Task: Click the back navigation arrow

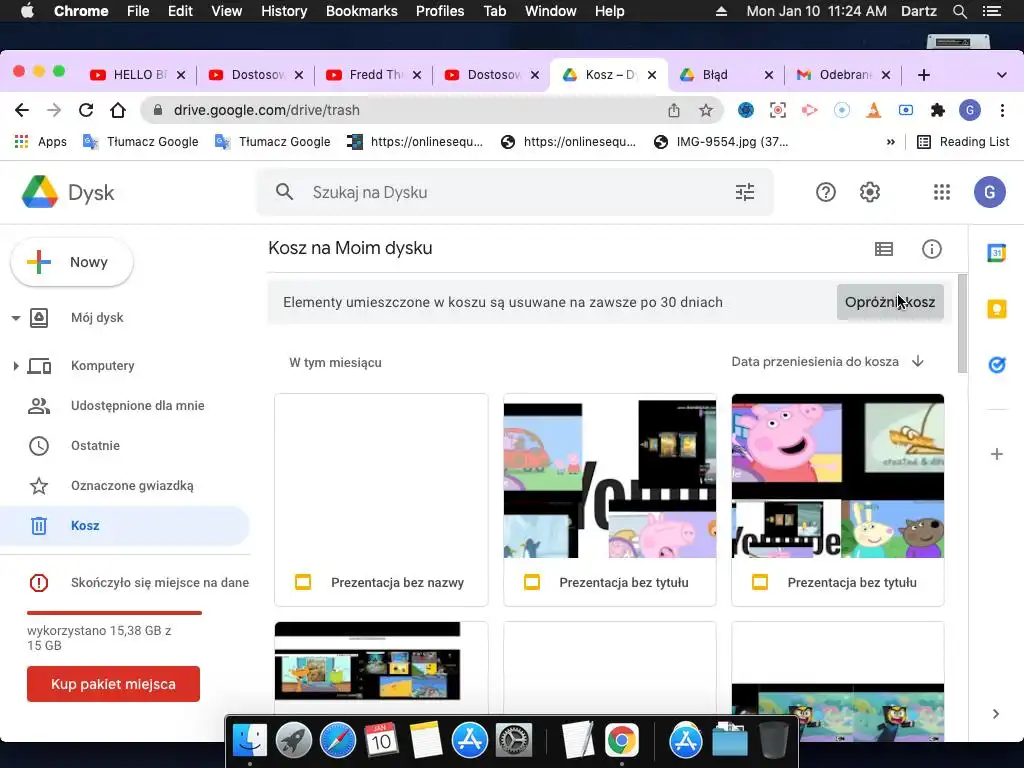Action: tap(22, 110)
